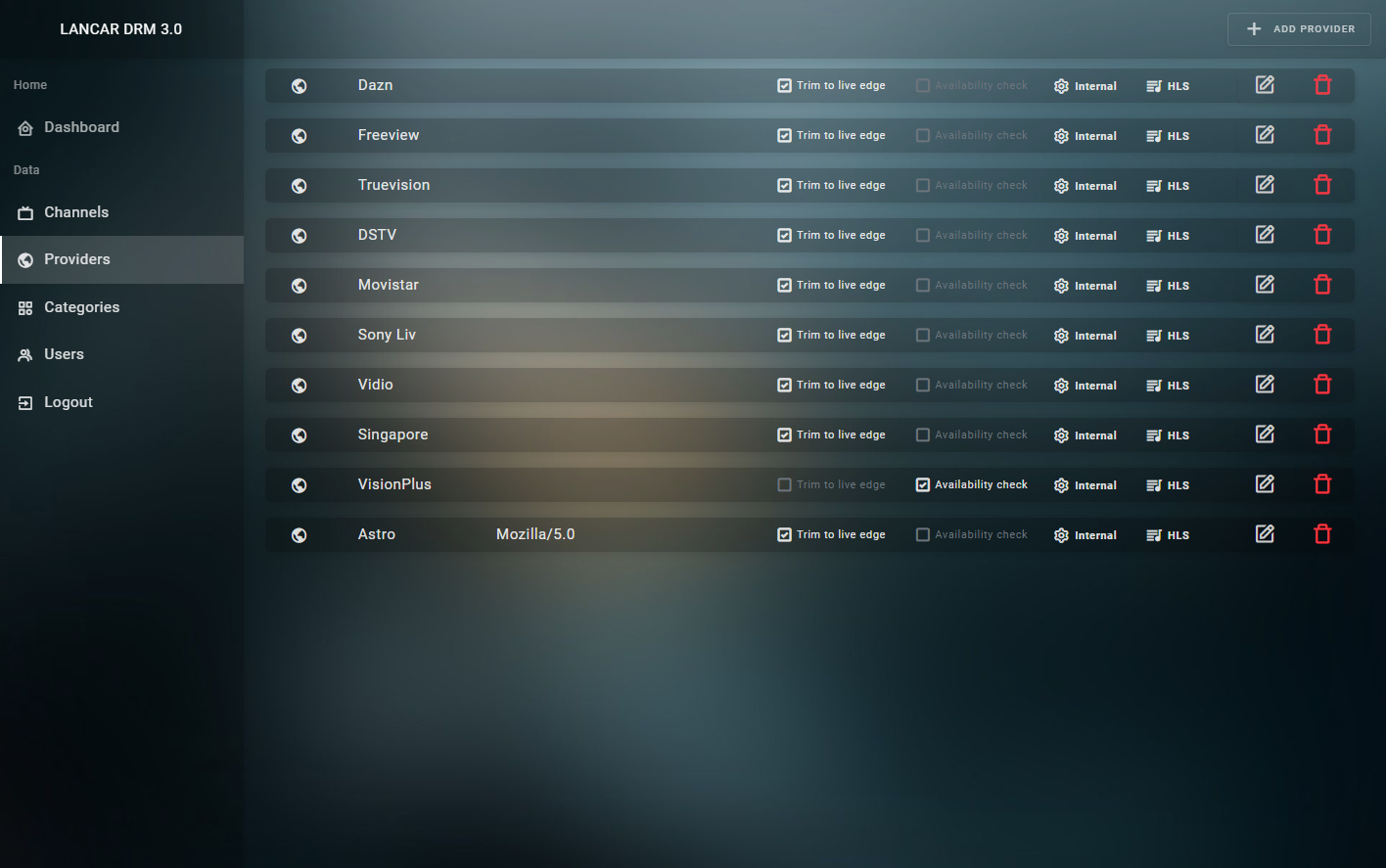Click the Dazn provider name
1386x868 pixels.
(376, 85)
